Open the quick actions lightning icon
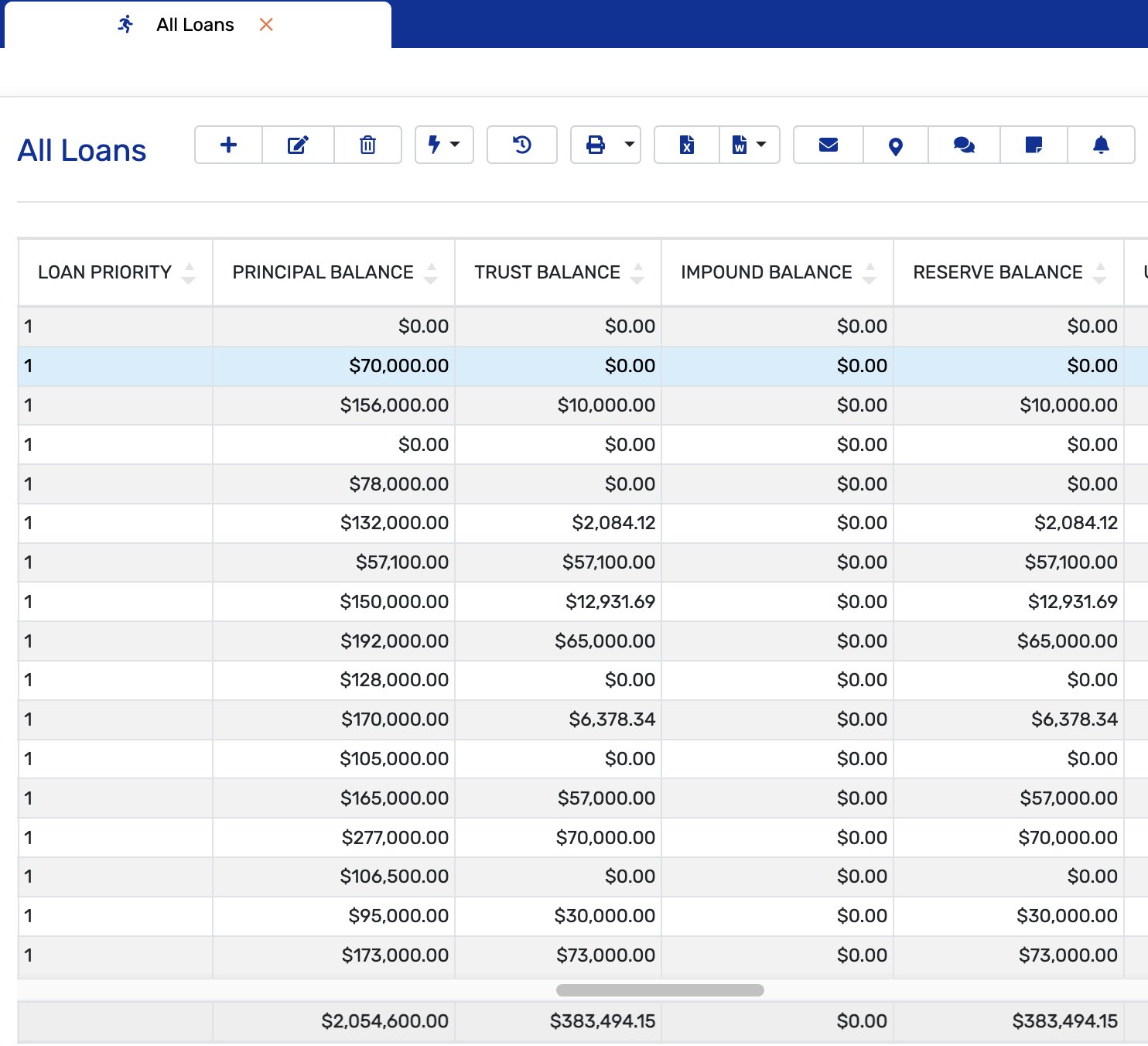1148x1046 pixels. (434, 144)
